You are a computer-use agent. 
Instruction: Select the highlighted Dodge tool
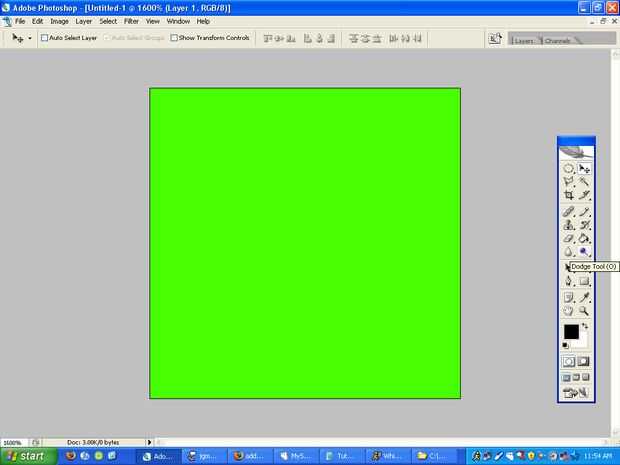pyautogui.click(x=584, y=251)
